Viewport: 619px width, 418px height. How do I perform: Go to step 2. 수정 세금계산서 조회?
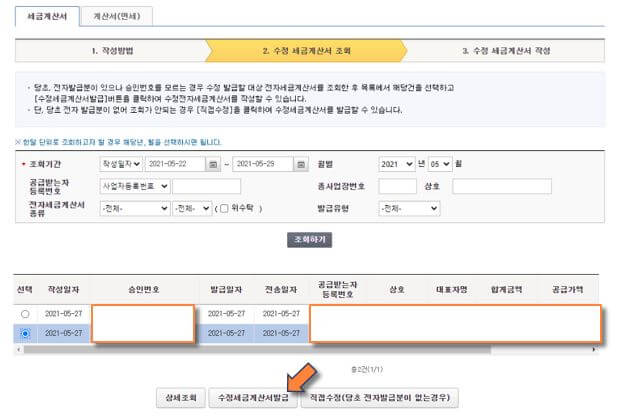[306, 51]
